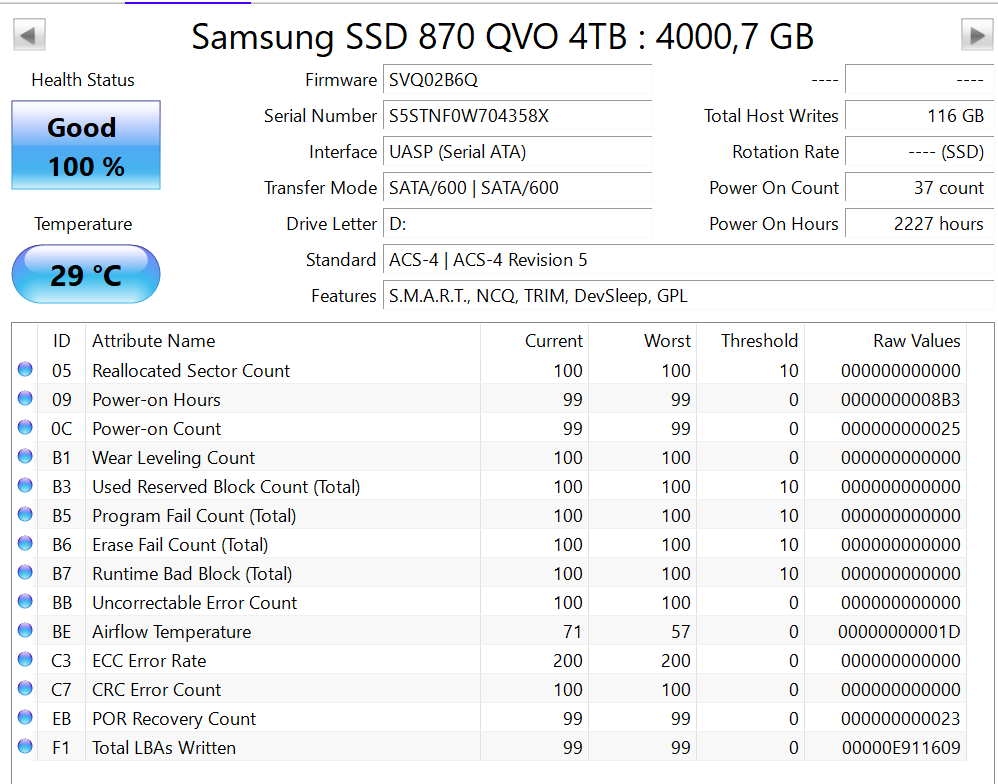Viewport: 998px width, 784px height.
Task: Click the Current column header
Action: click(x=535, y=341)
